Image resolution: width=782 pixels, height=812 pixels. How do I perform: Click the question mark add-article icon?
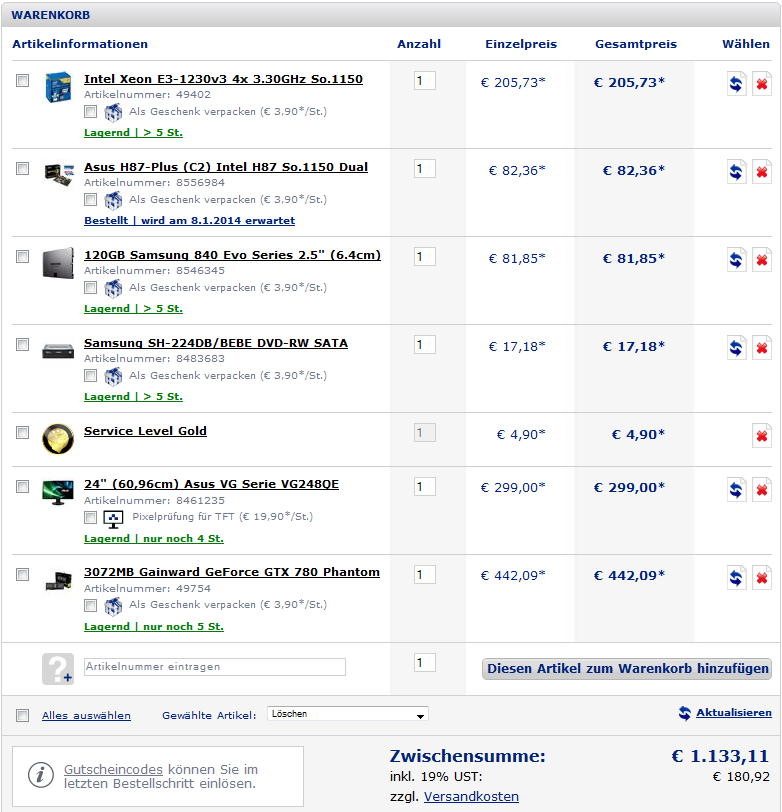[57, 669]
